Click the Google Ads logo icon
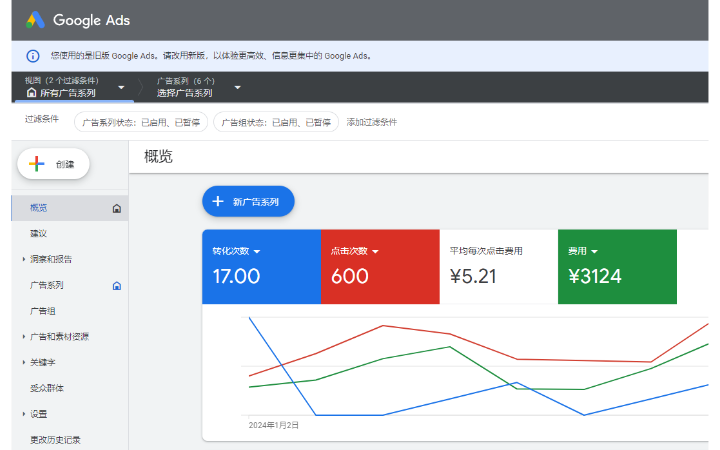 click(x=35, y=20)
